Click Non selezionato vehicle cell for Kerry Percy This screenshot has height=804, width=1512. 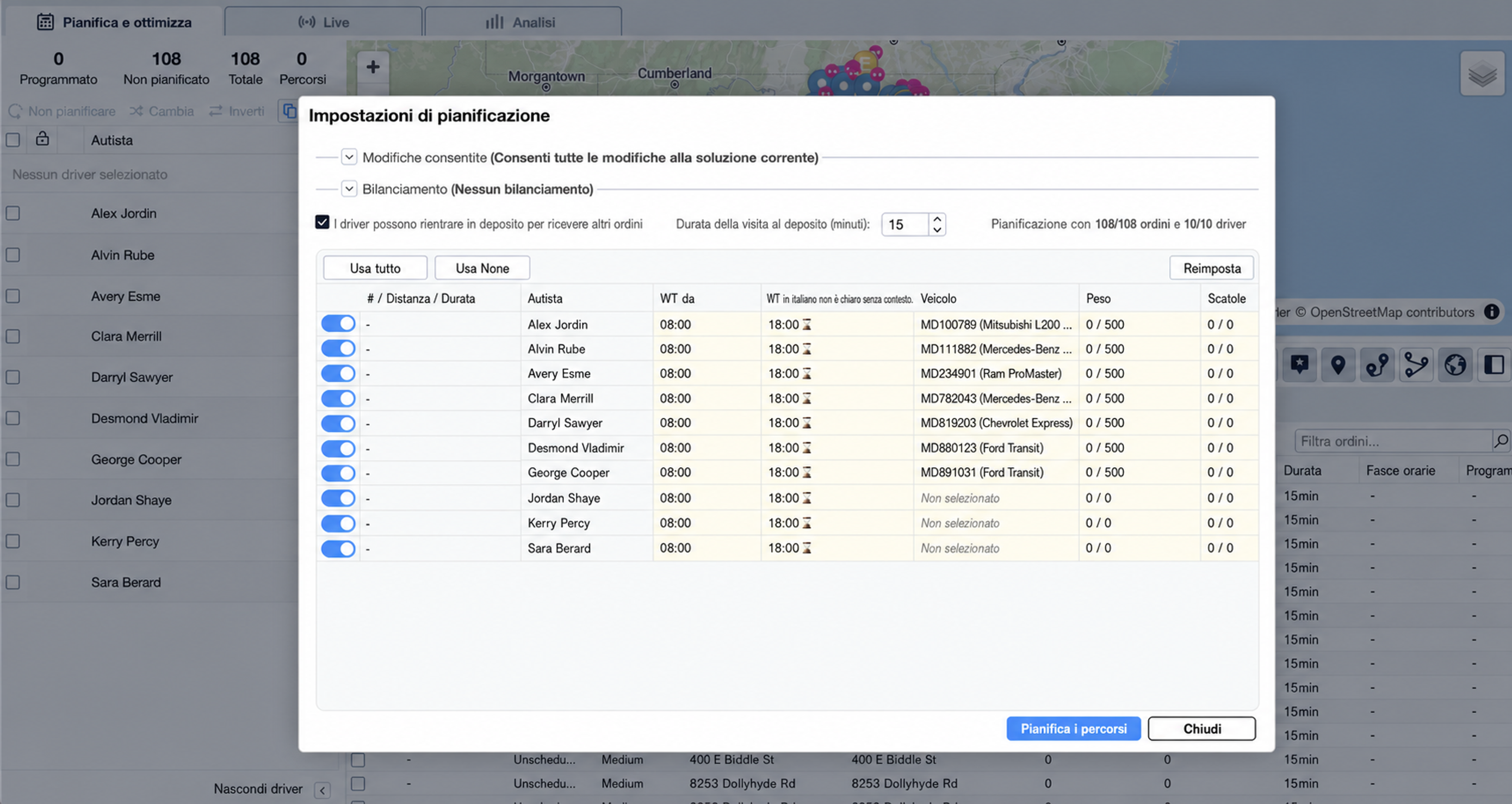(x=995, y=523)
